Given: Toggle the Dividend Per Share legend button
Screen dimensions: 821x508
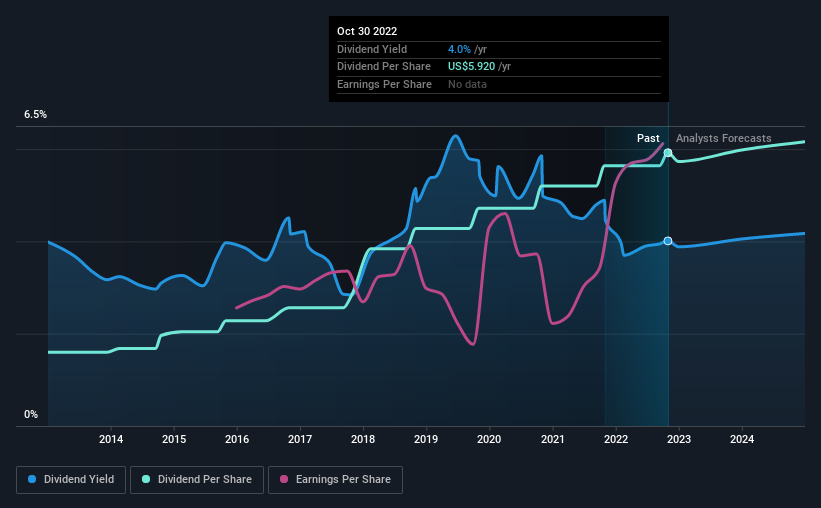Looking at the screenshot, I should [x=197, y=480].
